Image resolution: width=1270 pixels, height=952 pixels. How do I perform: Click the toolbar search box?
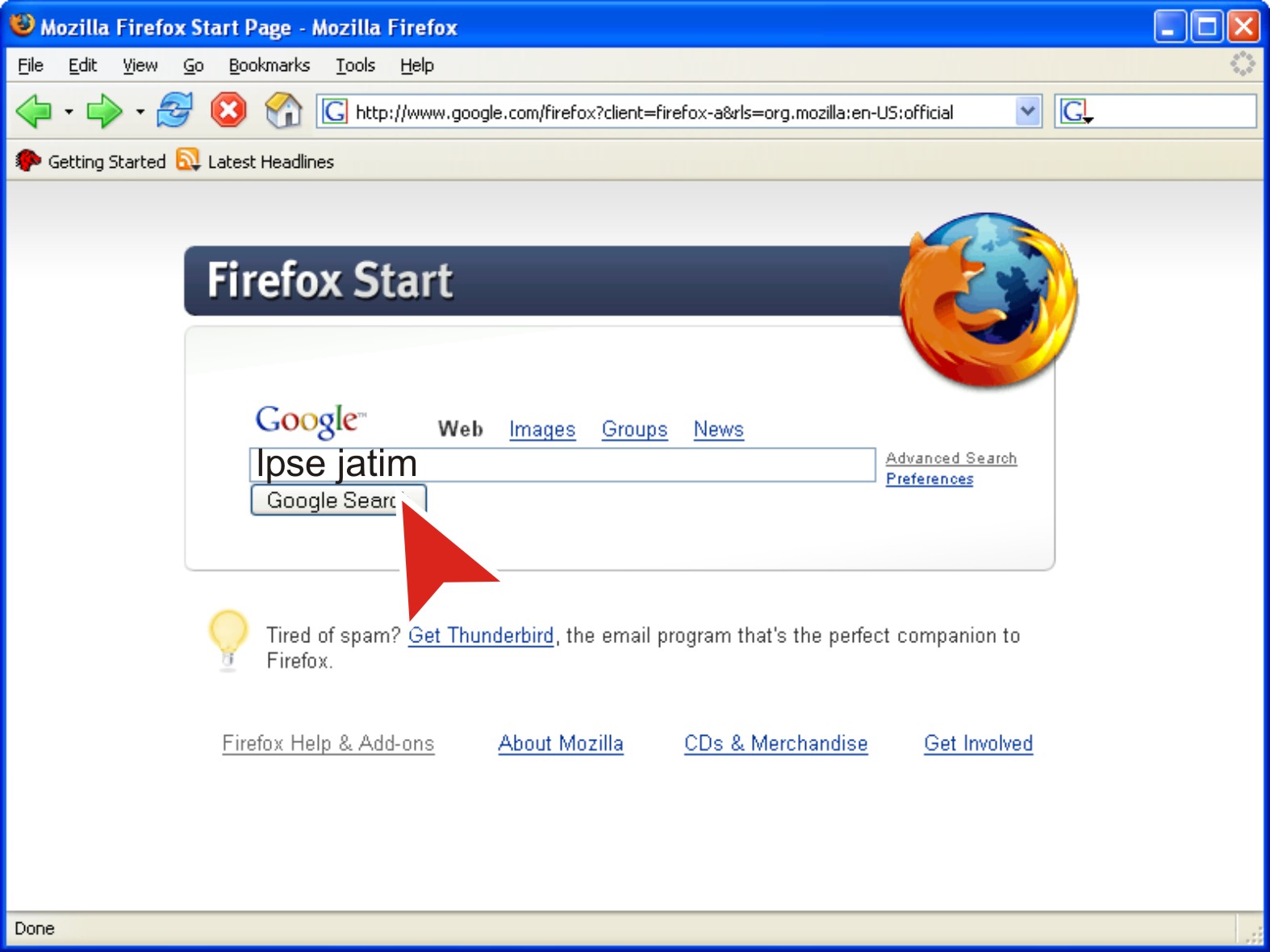point(1155,111)
